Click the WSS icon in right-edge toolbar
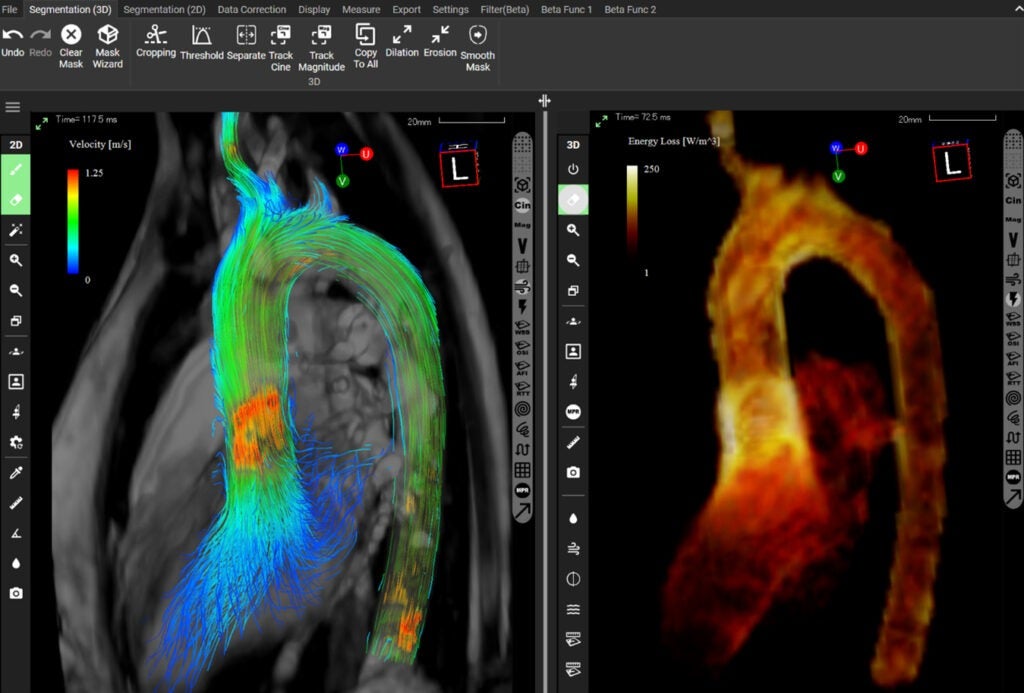1024x693 pixels. pos(1013,320)
